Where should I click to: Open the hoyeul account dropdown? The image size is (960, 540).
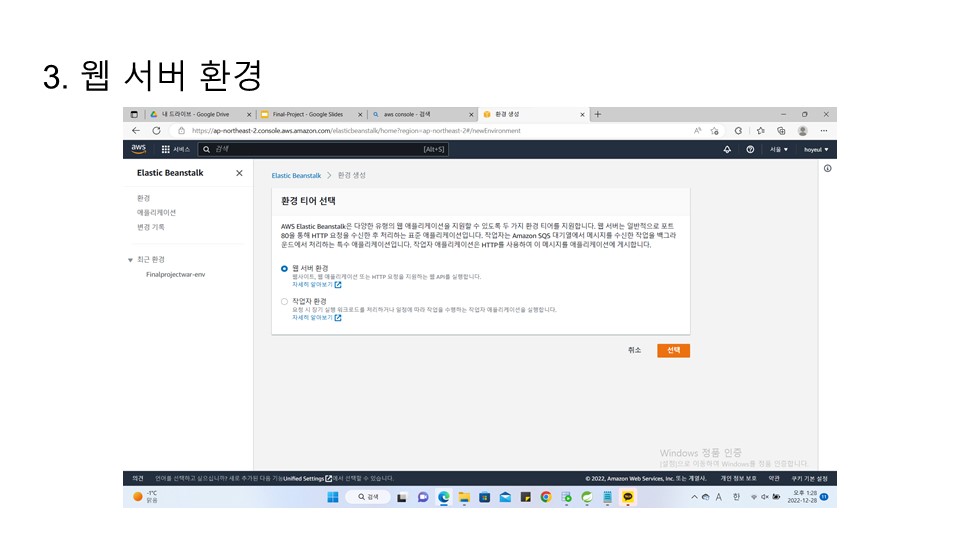816,149
